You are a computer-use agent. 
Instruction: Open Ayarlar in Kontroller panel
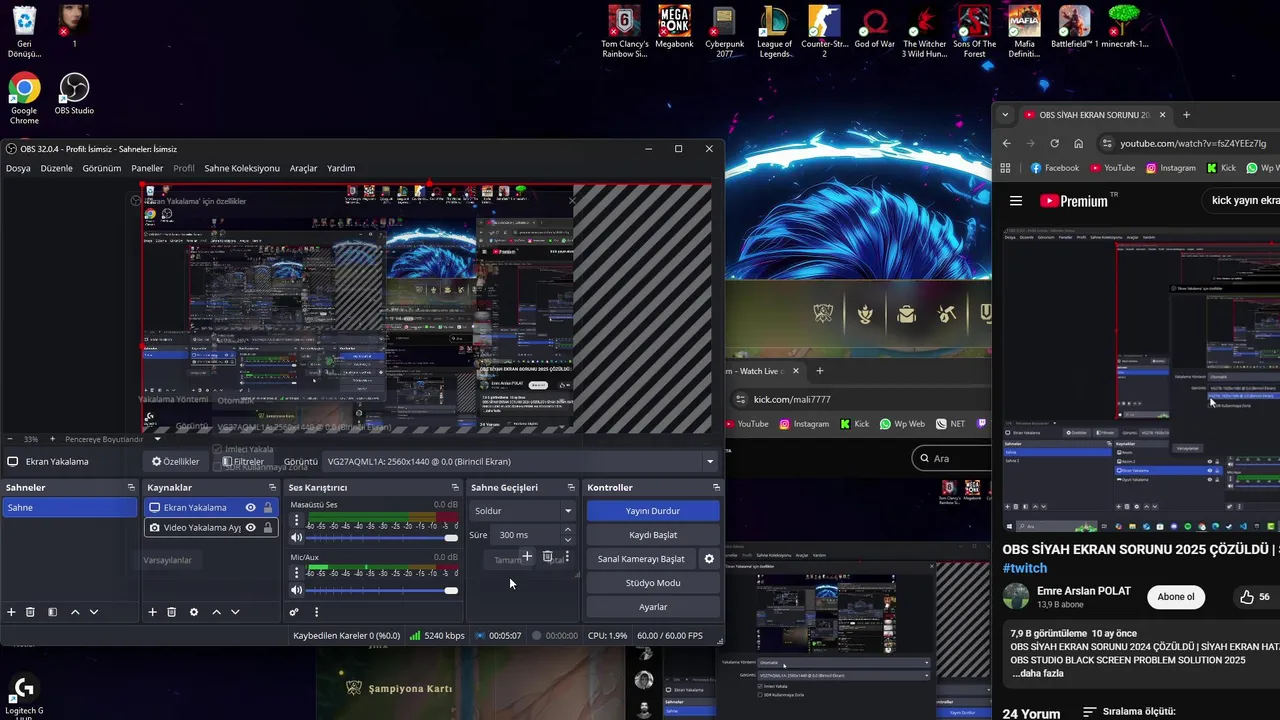coord(653,607)
